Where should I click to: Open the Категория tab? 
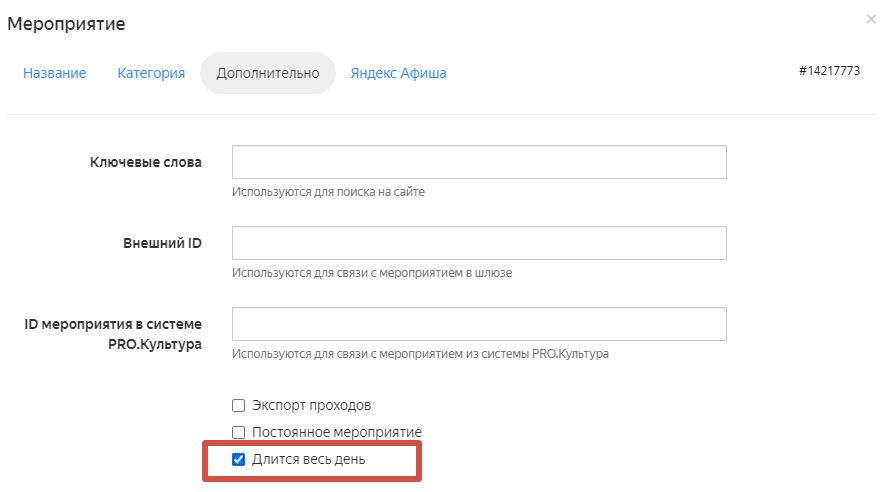coord(151,73)
